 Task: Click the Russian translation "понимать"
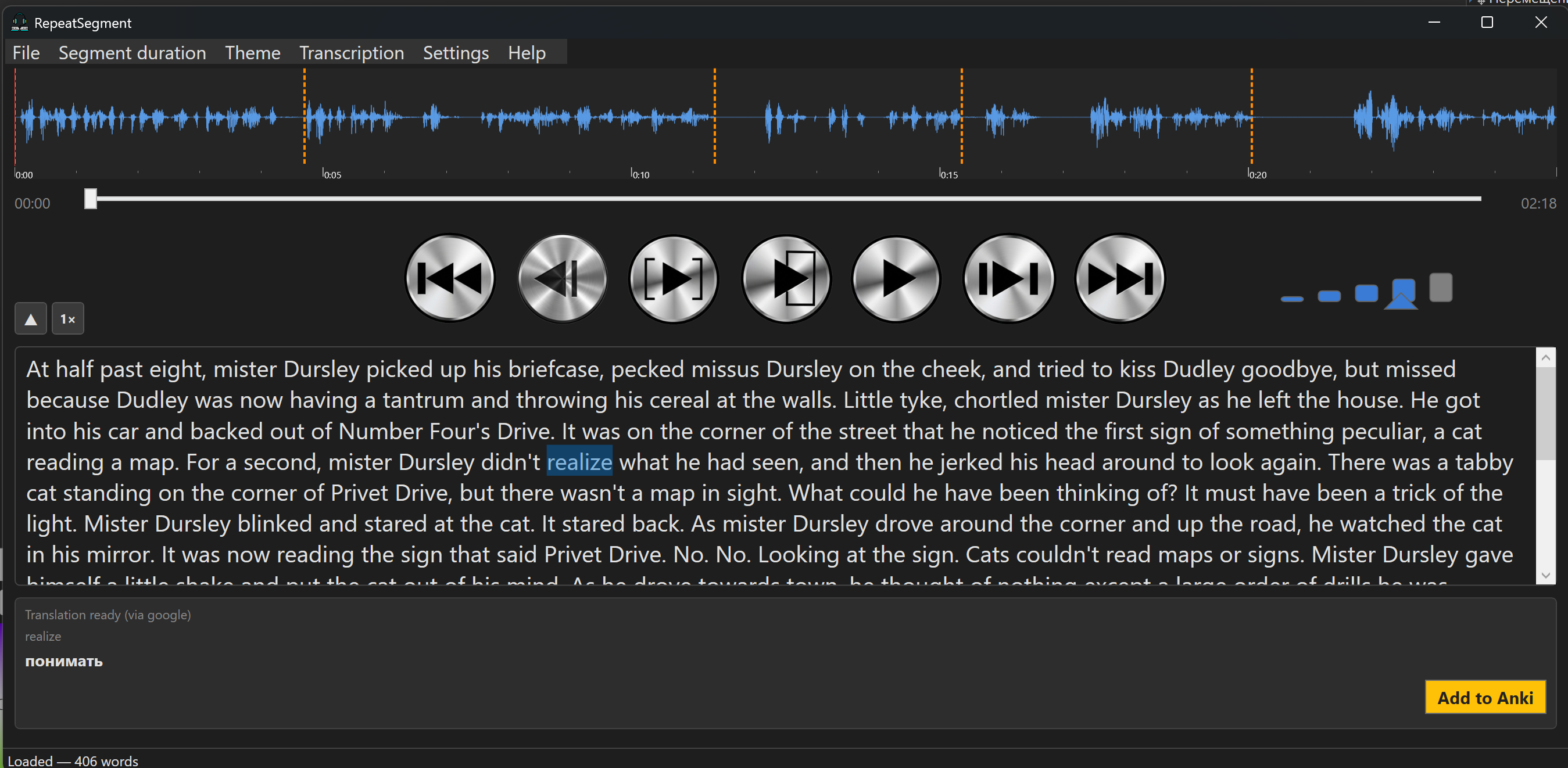(64, 661)
